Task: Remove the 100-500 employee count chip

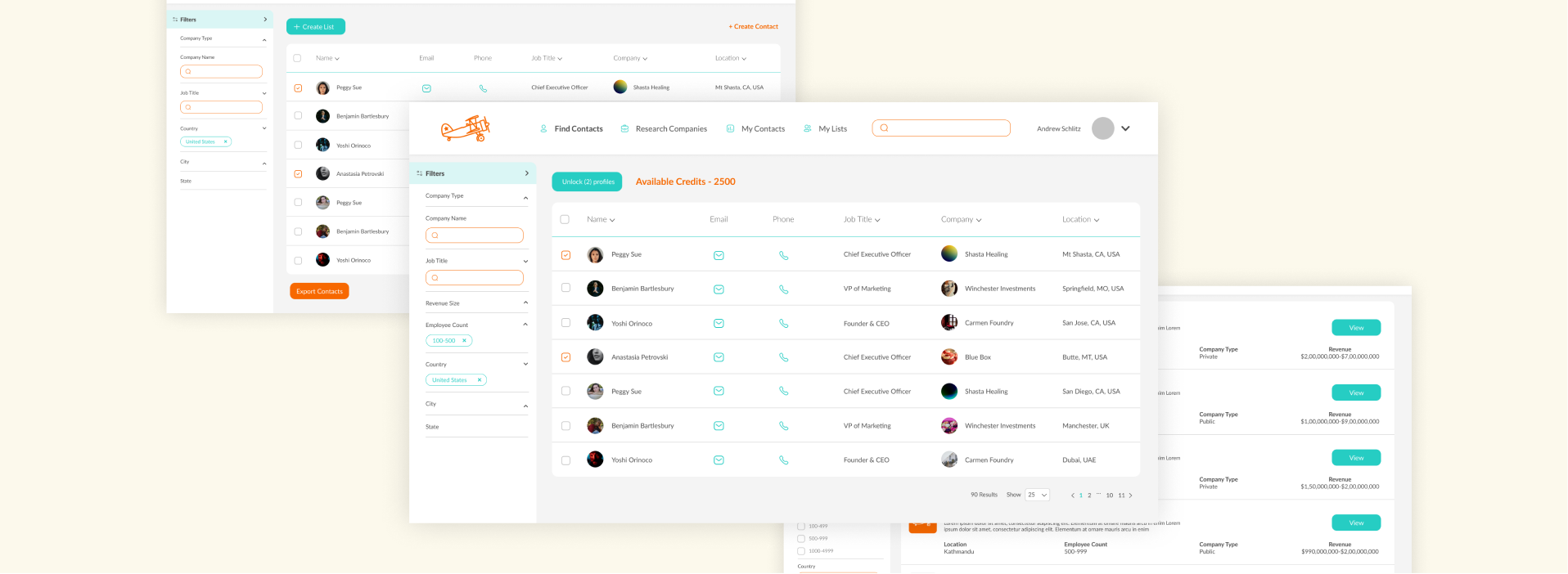Action: coord(464,341)
